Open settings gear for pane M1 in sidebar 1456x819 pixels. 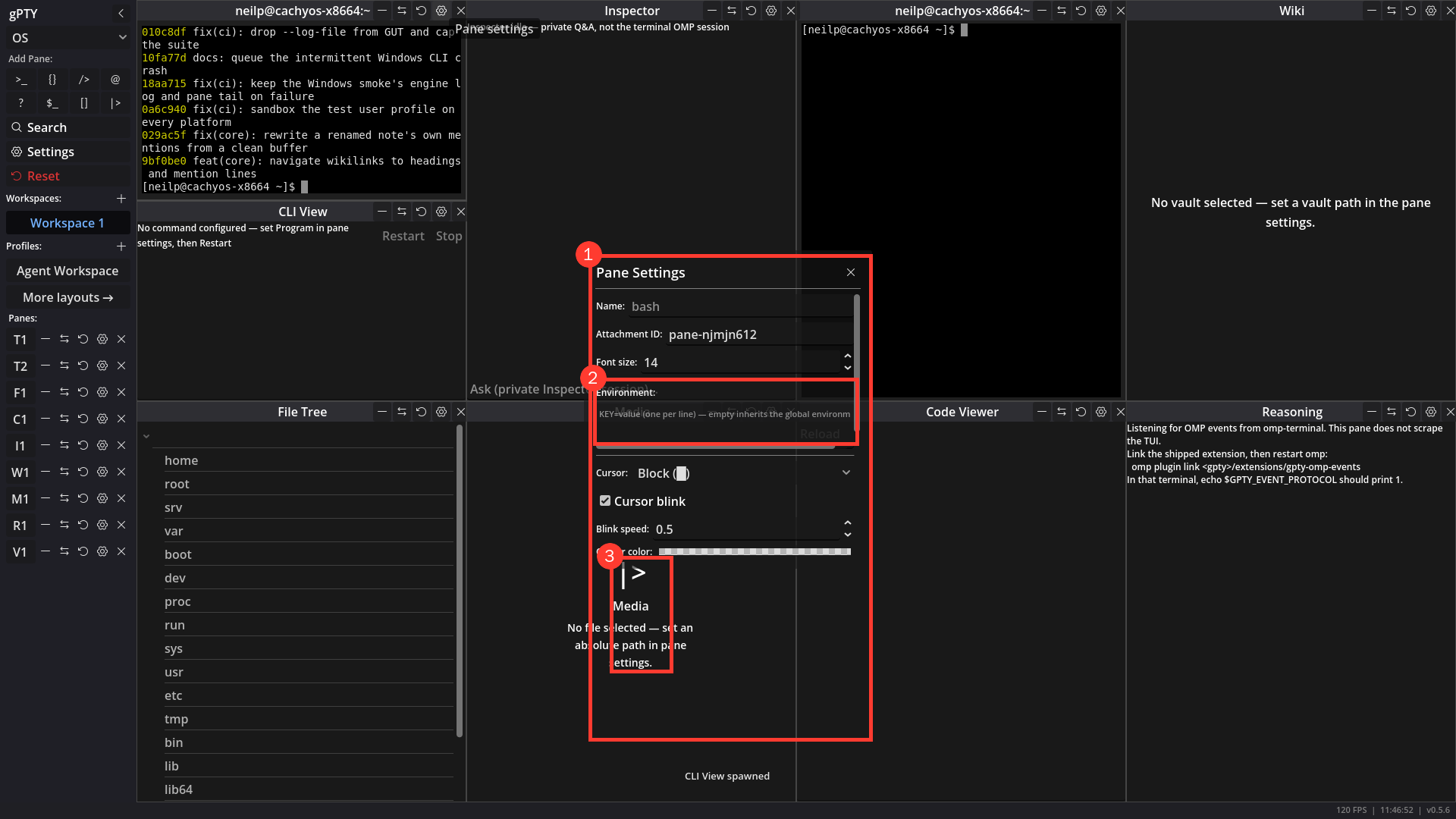[x=102, y=499]
